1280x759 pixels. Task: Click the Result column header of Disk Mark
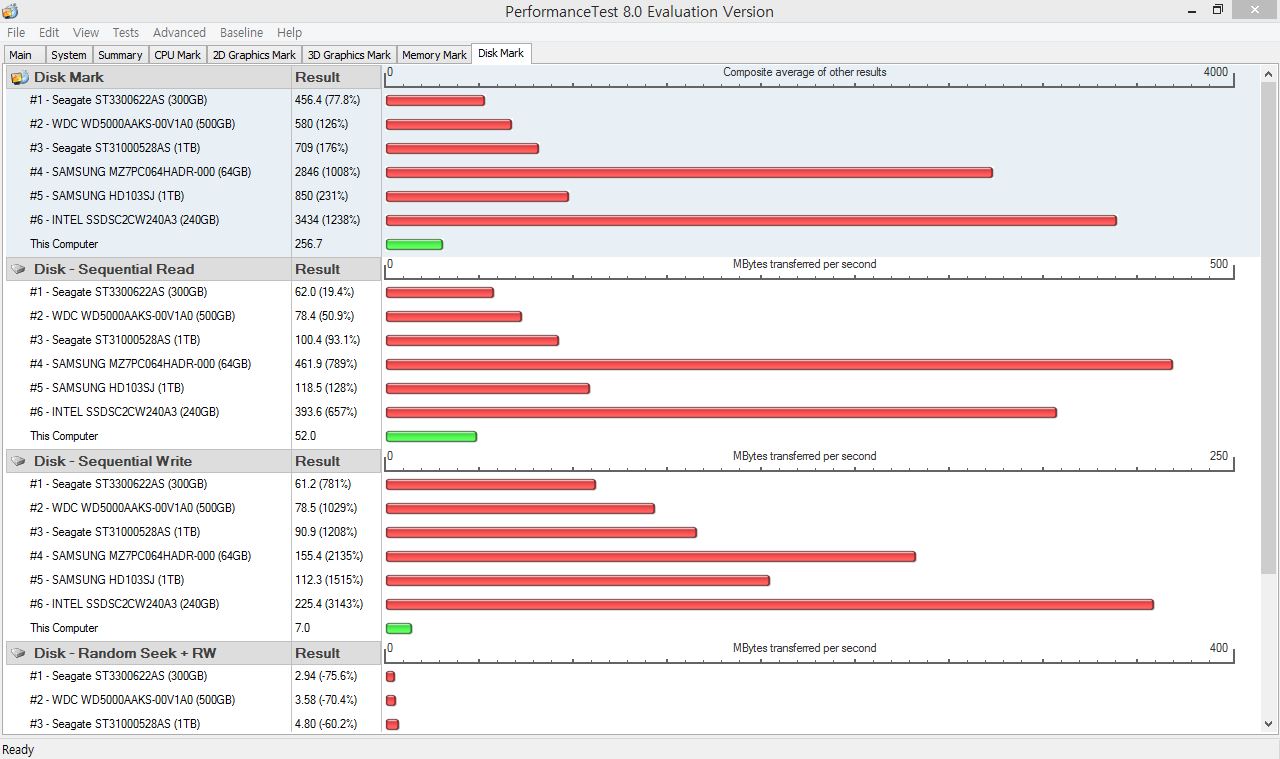point(336,77)
